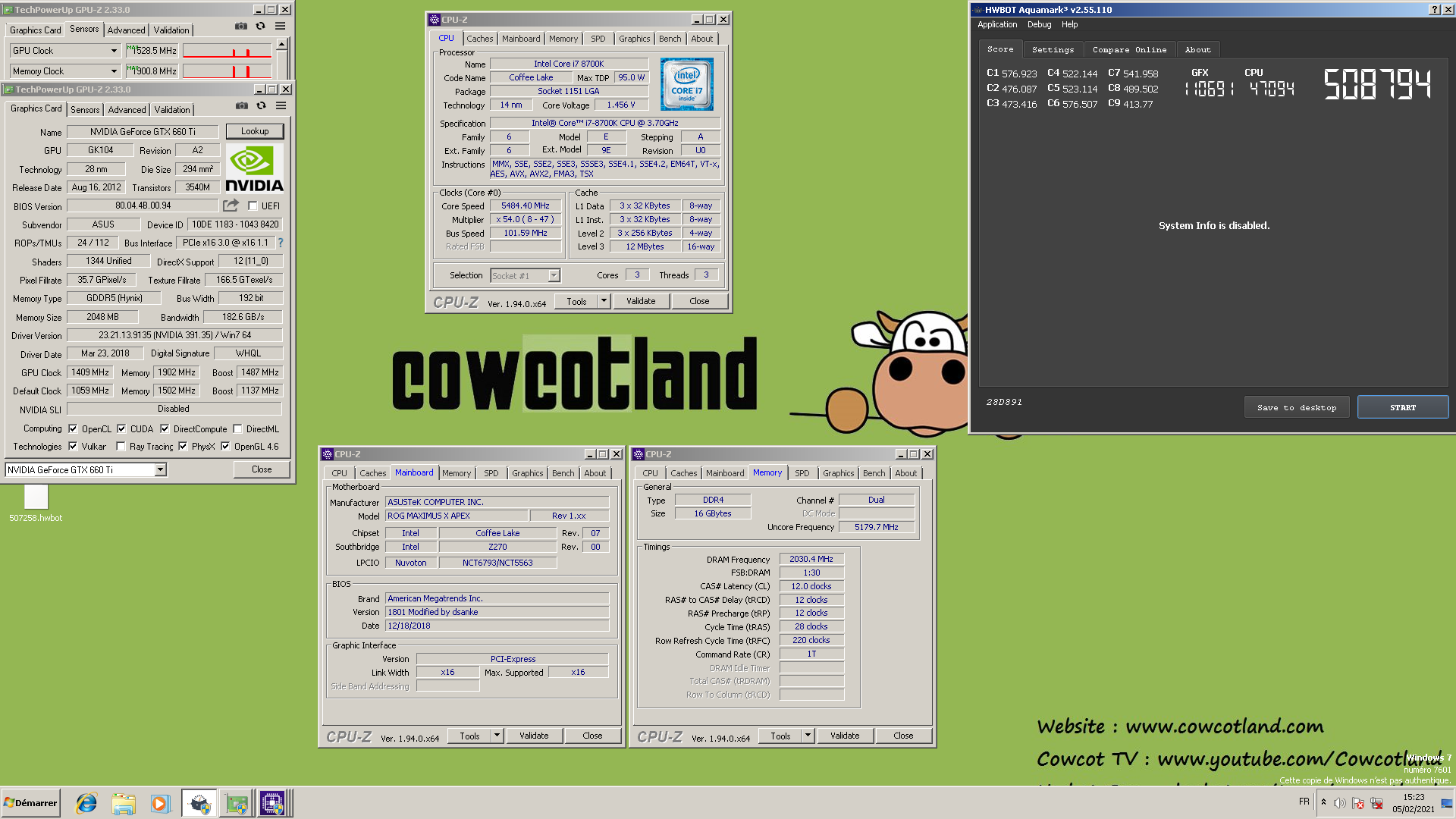Viewport: 1456px width, 819px height.
Task: Open Bench tab in CPU-Z CPU window
Action: 670,39
